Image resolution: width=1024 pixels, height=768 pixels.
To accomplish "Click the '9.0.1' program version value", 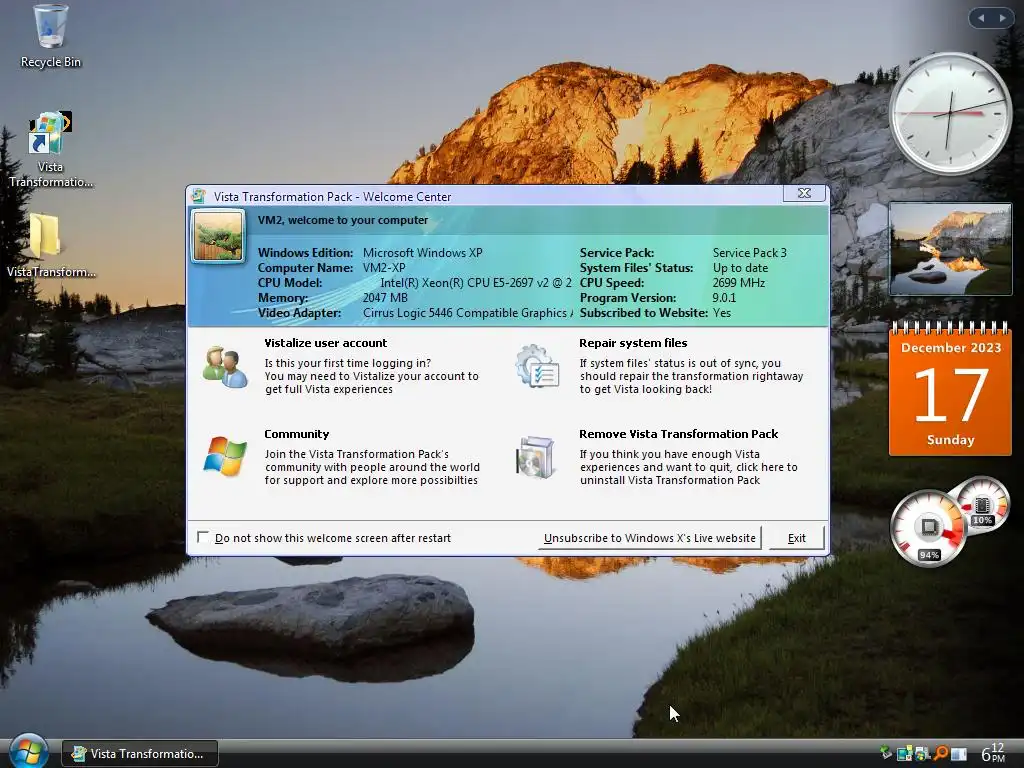I will 724,298.
